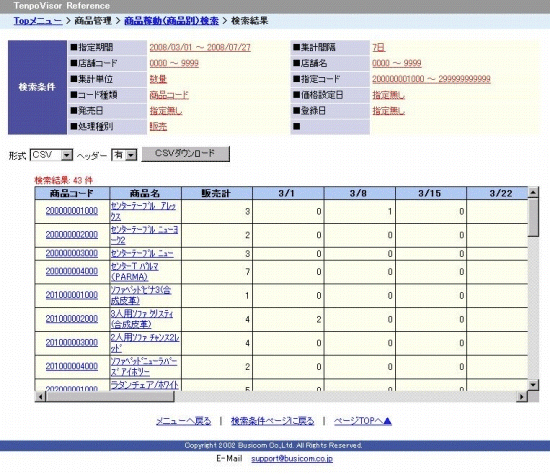Open 商品稼動(商品別)検索 breadcrumb link
This screenshot has width=550, height=475.
(x=171, y=21)
